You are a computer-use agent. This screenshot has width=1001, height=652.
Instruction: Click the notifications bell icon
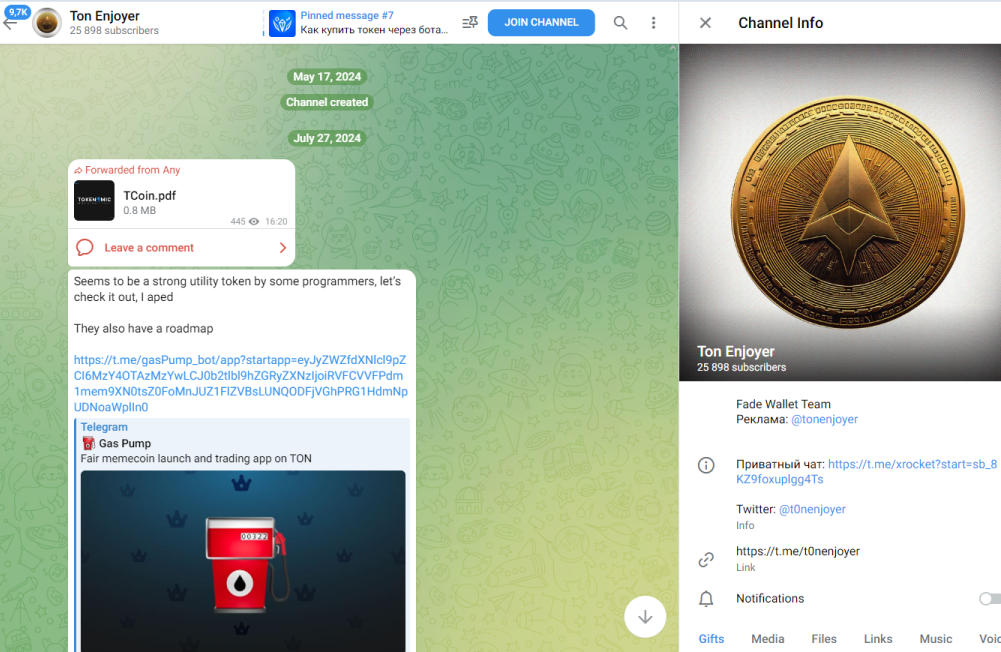point(706,599)
